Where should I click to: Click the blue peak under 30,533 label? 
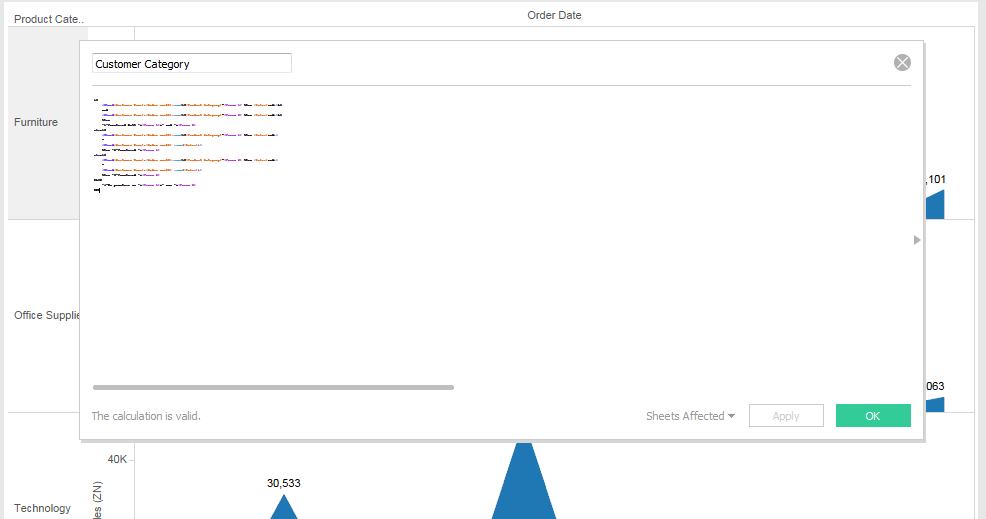(x=284, y=508)
